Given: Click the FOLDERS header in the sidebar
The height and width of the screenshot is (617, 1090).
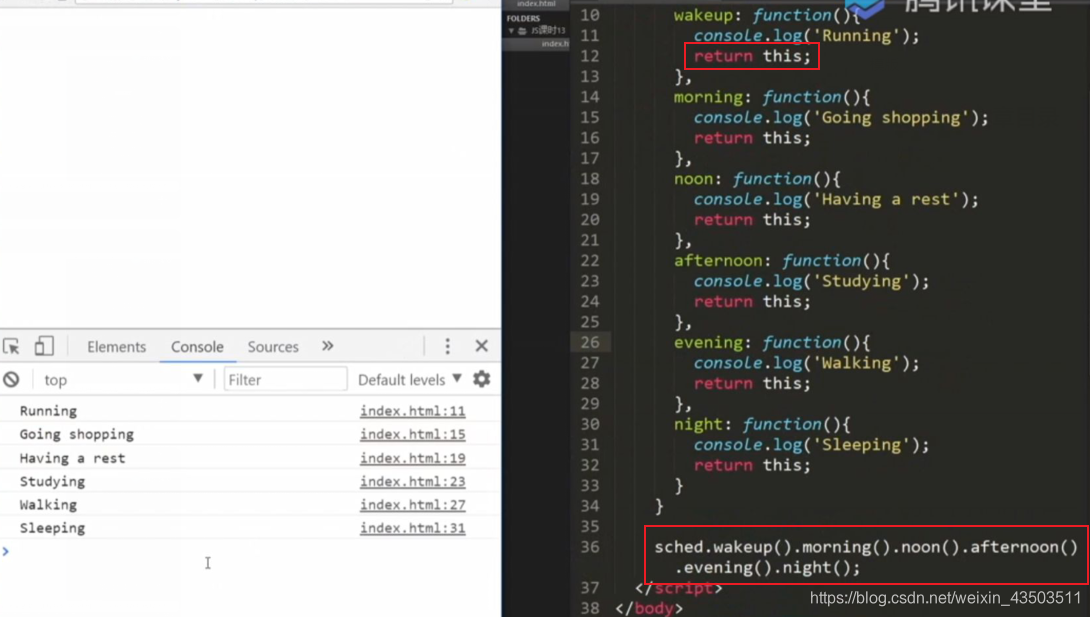Looking at the screenshot, I should [523, 19].
